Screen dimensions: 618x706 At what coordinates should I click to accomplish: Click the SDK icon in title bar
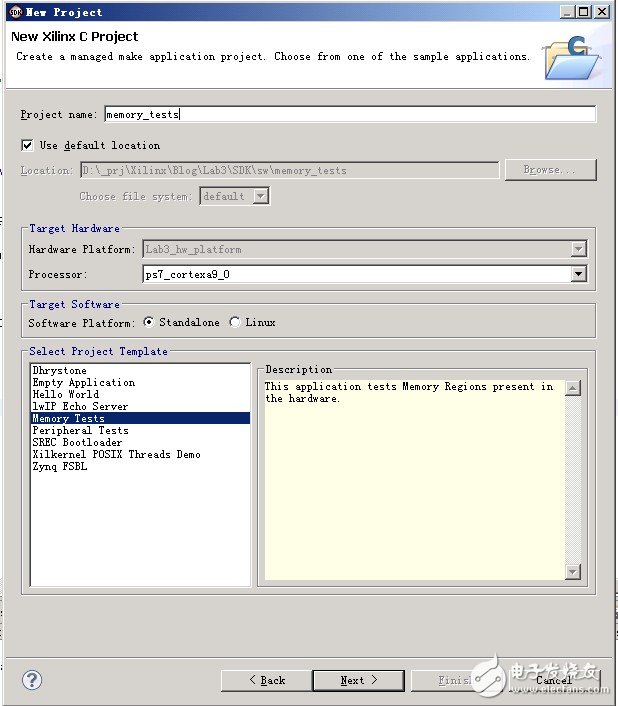coord(14,11)
